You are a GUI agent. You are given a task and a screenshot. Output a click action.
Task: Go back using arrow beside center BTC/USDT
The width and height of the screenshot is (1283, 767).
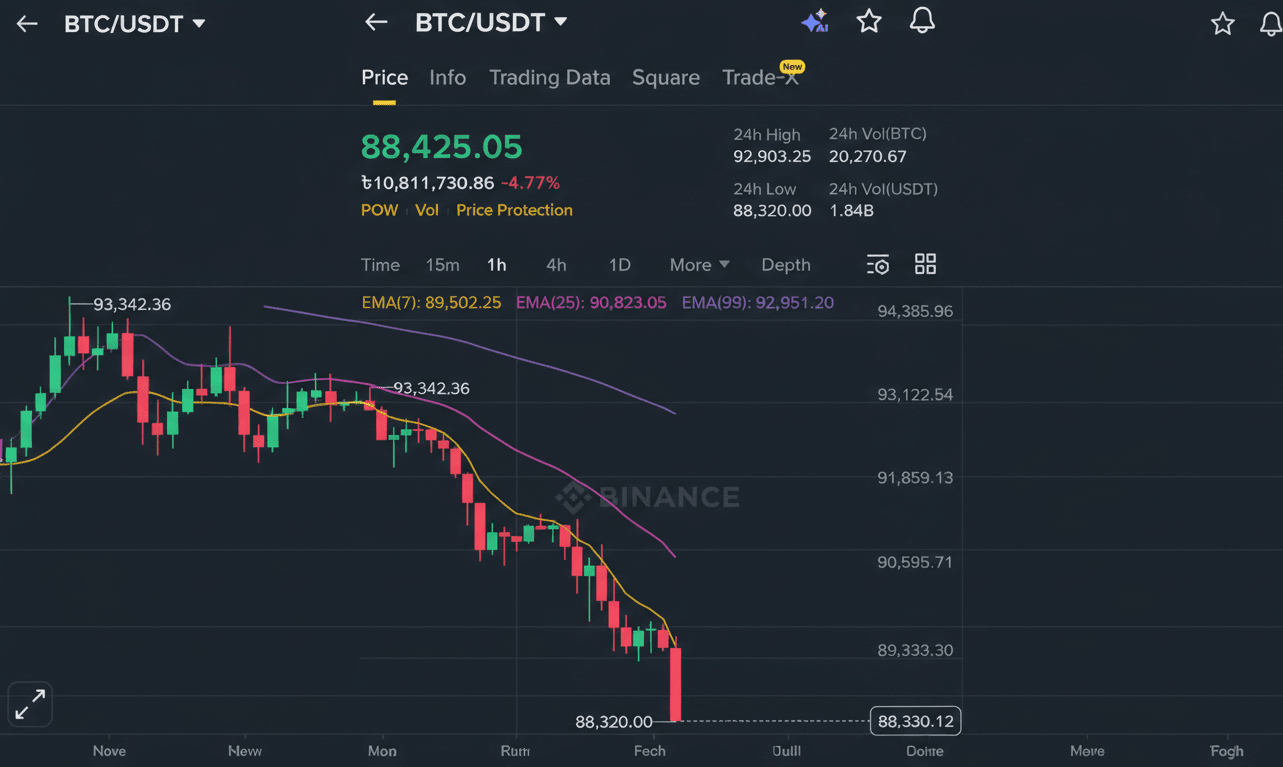pyautogui.click(x=376, y=22)
